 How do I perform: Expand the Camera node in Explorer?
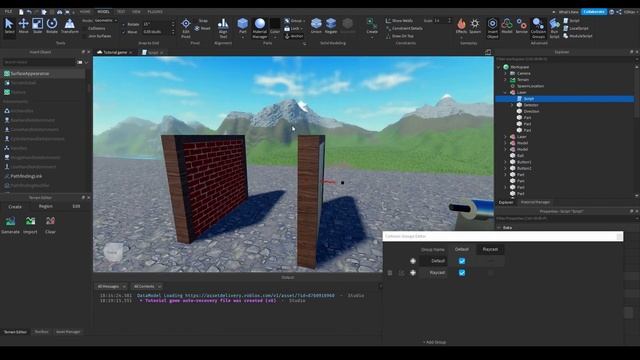(505, 73)
